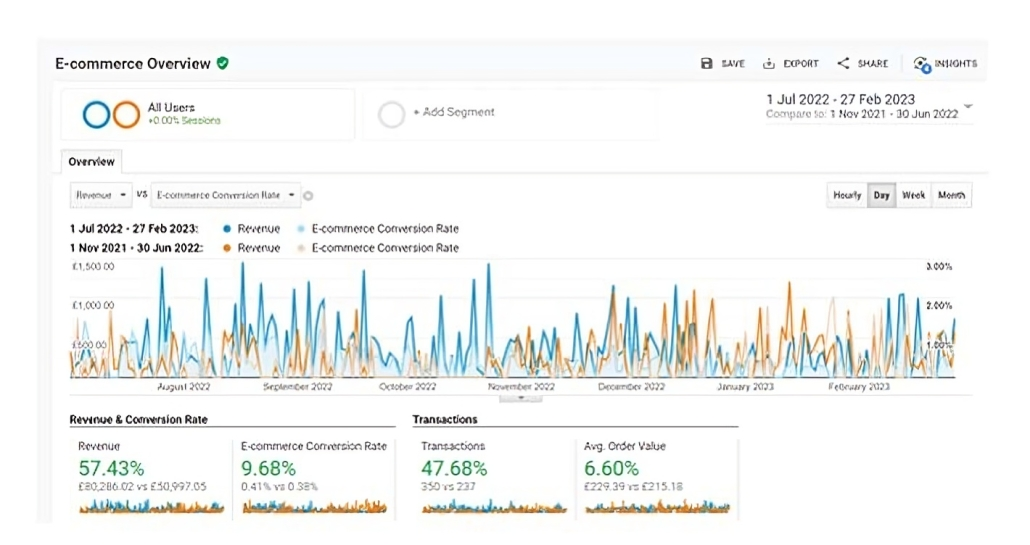Screen dimensions: 1030x545
Task: Switch chart granularity to Hourly
Action: 847,196
